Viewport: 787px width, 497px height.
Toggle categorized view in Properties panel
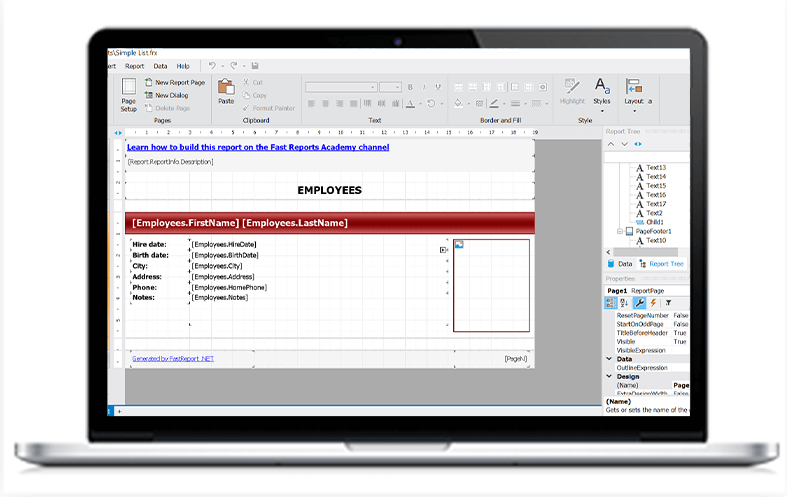[x=611, y=302]
